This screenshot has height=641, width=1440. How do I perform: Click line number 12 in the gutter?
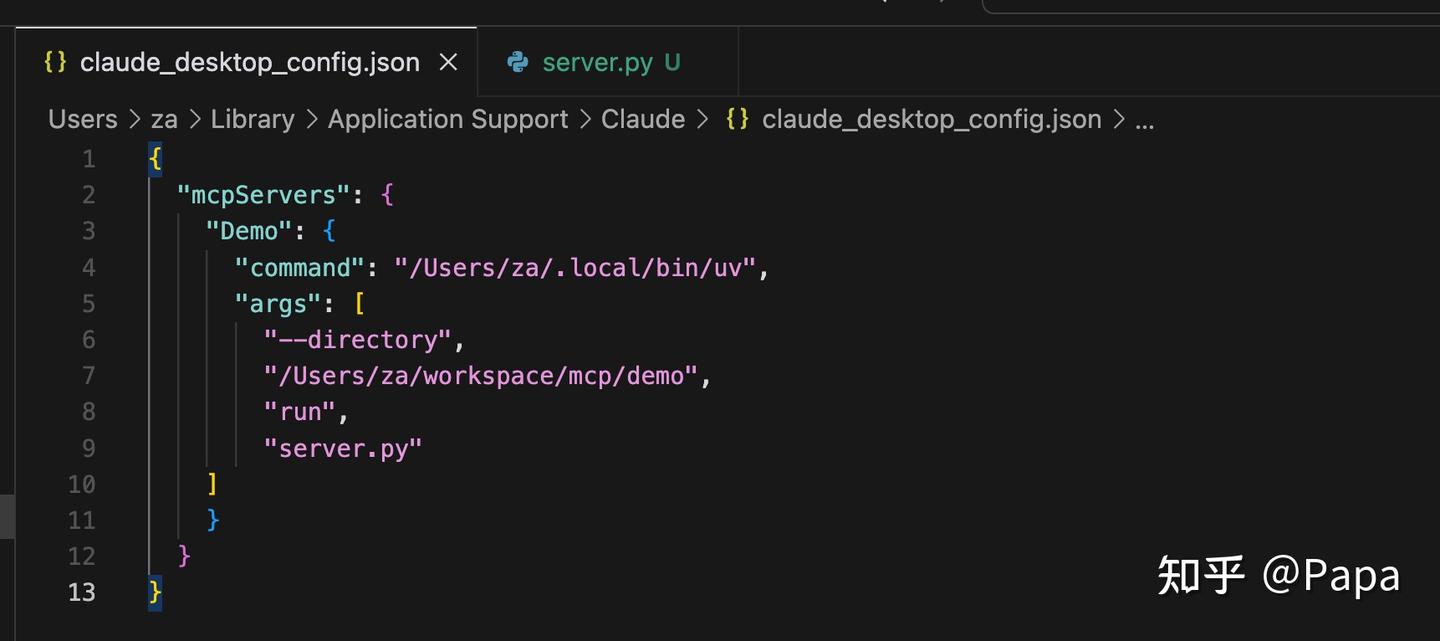tap(82, 556)
